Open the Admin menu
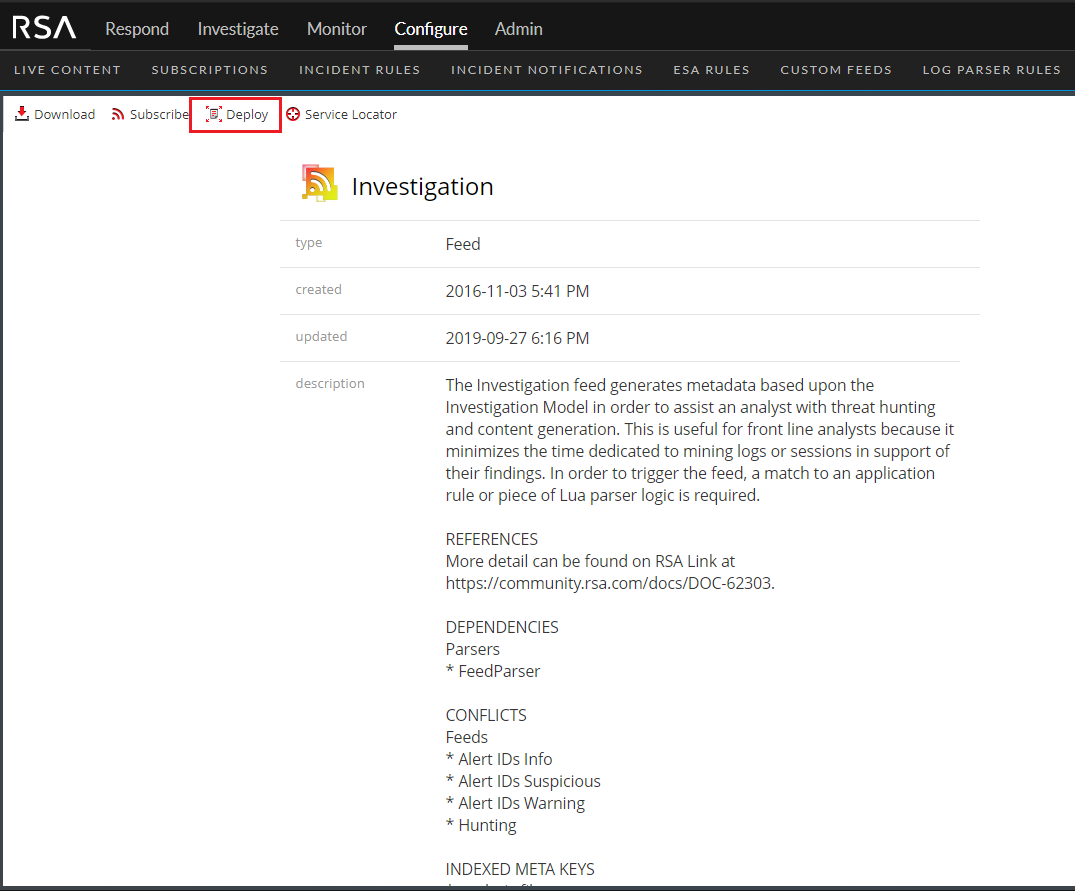 click(x=519, y=29)
